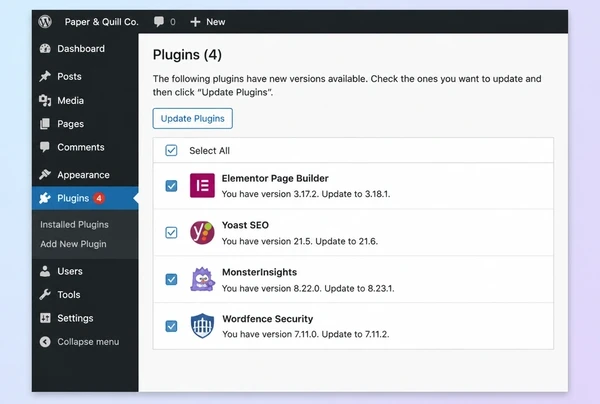Click the WordPress logo icon
Viewport: 600px width, 404px height.
pos(45,21)
